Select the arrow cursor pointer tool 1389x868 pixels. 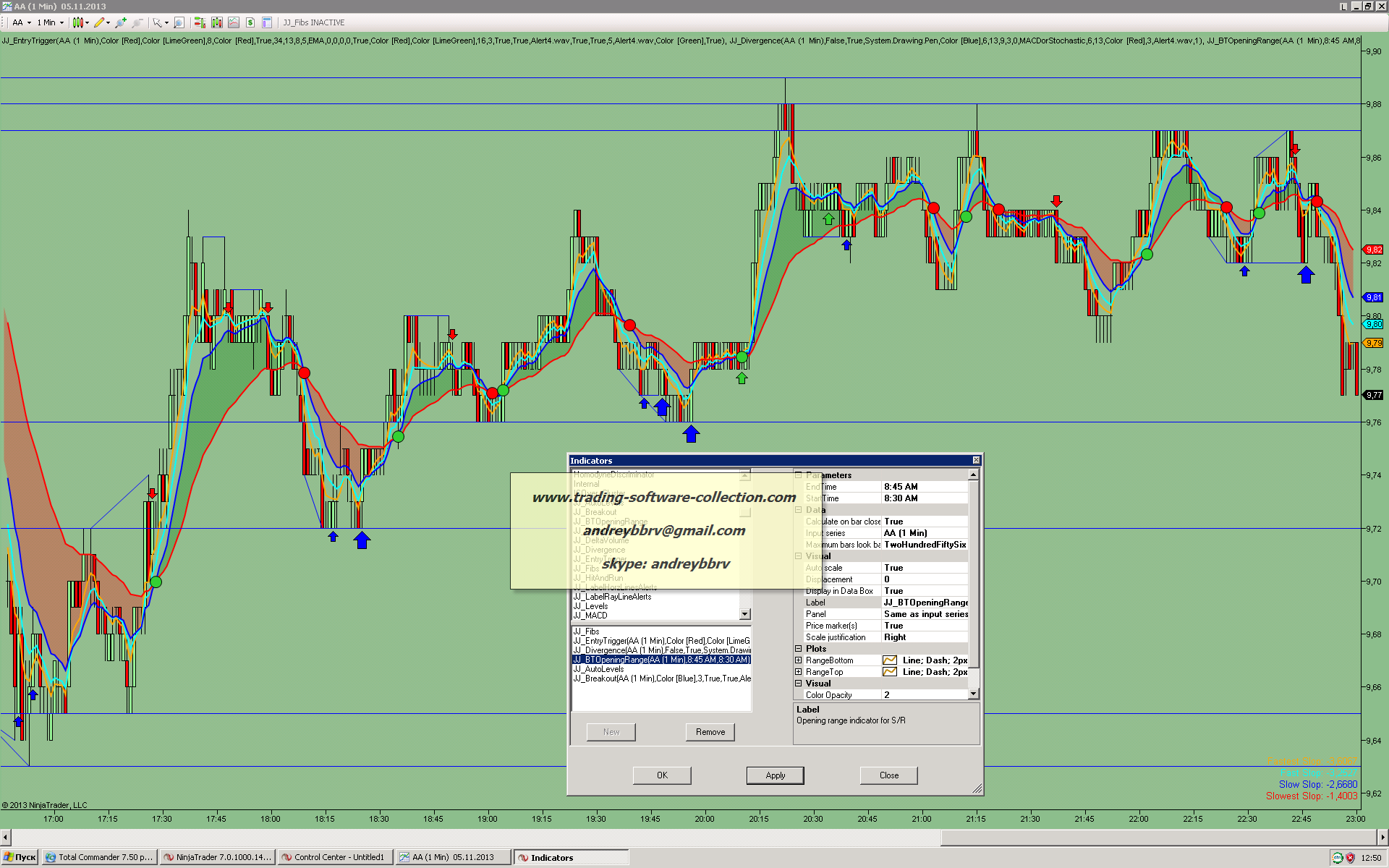157,22
